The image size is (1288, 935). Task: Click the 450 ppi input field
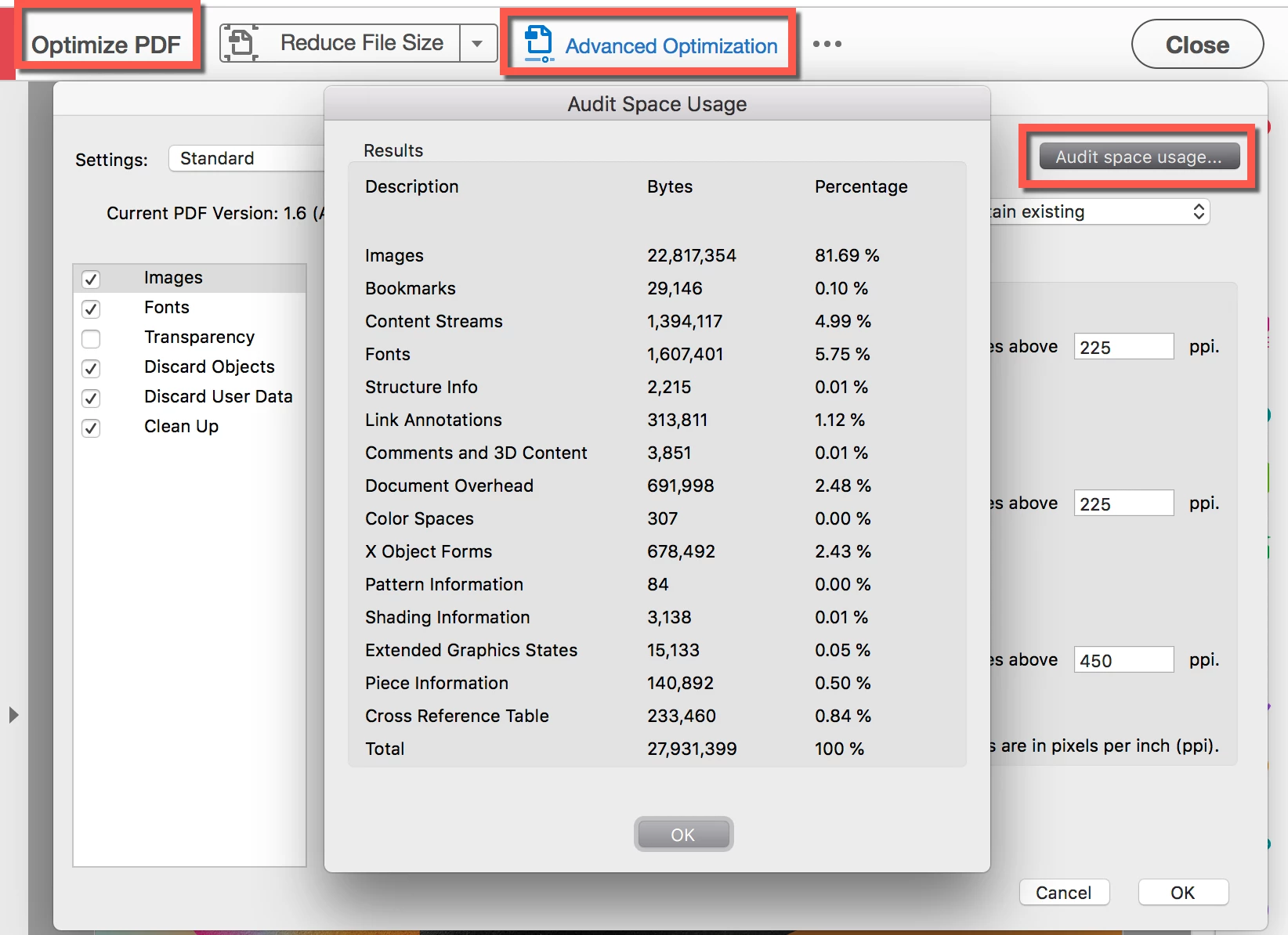coord(1123,660)
